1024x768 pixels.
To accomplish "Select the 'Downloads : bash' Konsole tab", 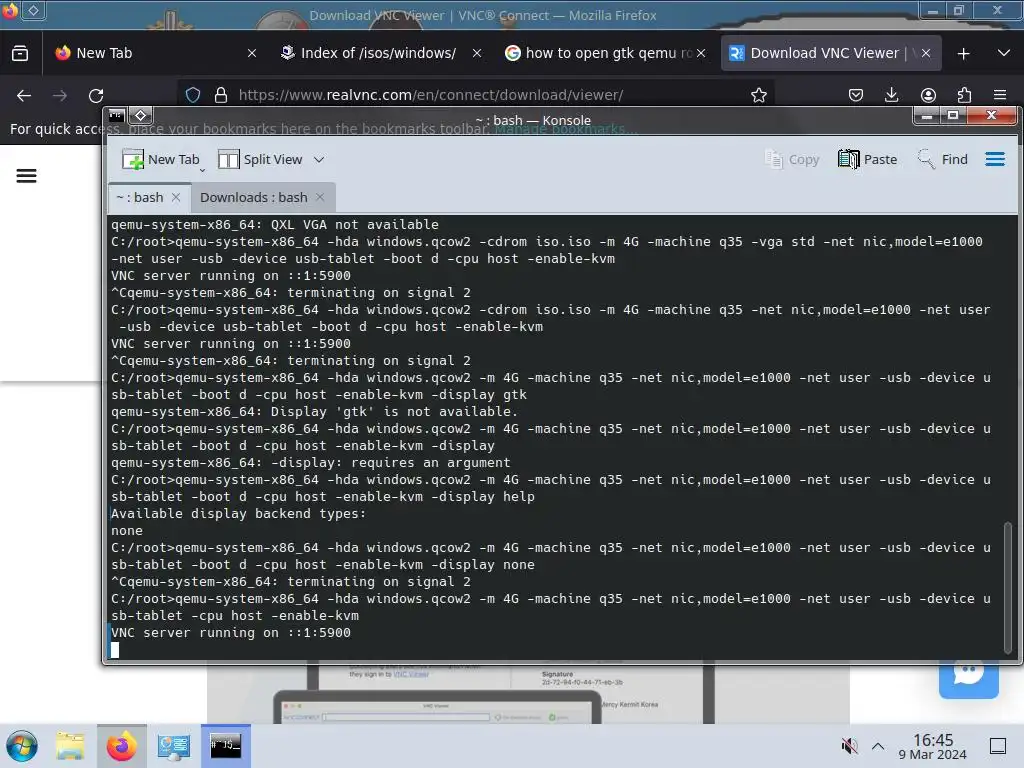I will (263, 197).
